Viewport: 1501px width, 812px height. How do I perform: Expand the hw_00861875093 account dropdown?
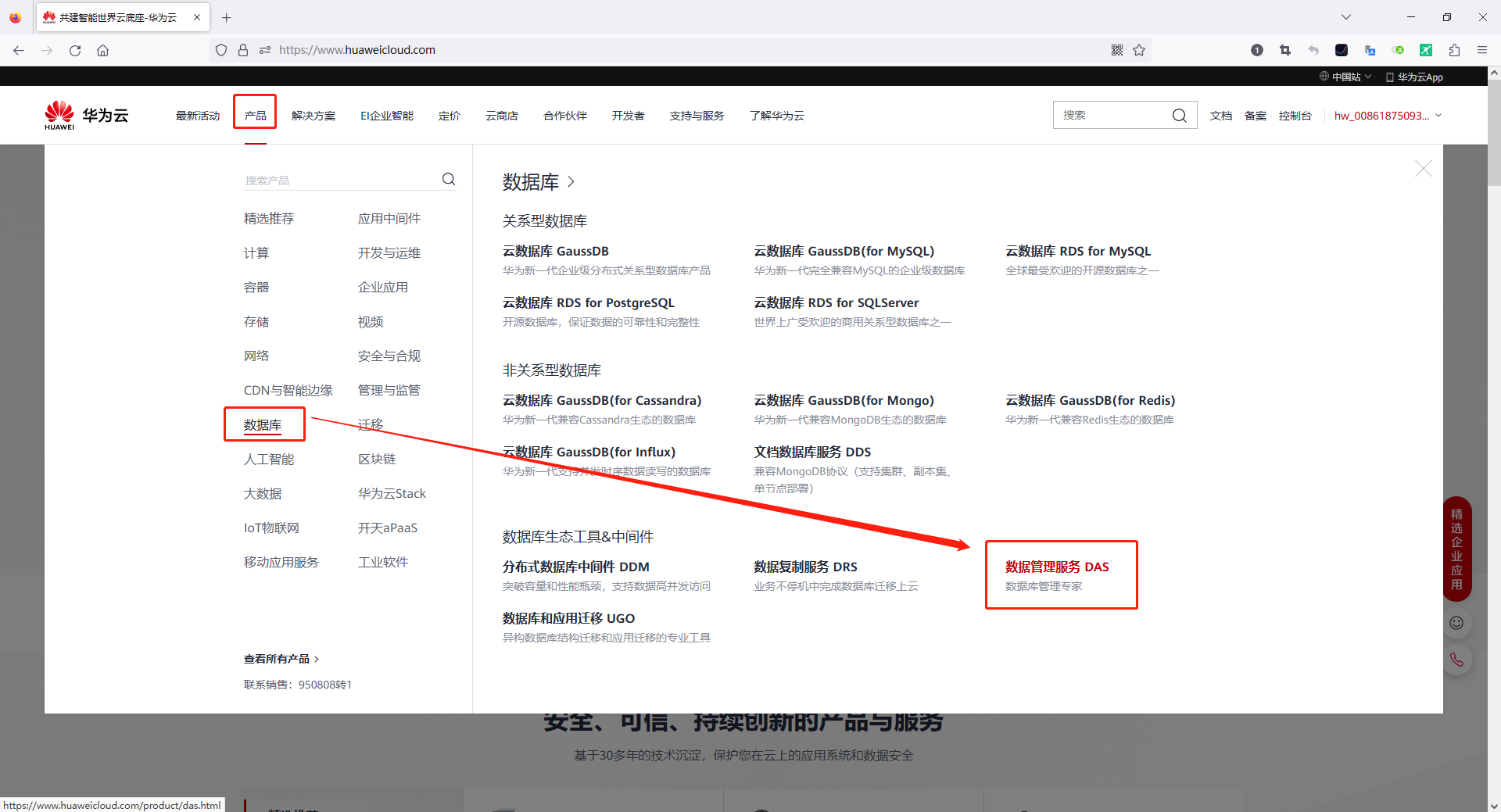(x=1388, y=115)
